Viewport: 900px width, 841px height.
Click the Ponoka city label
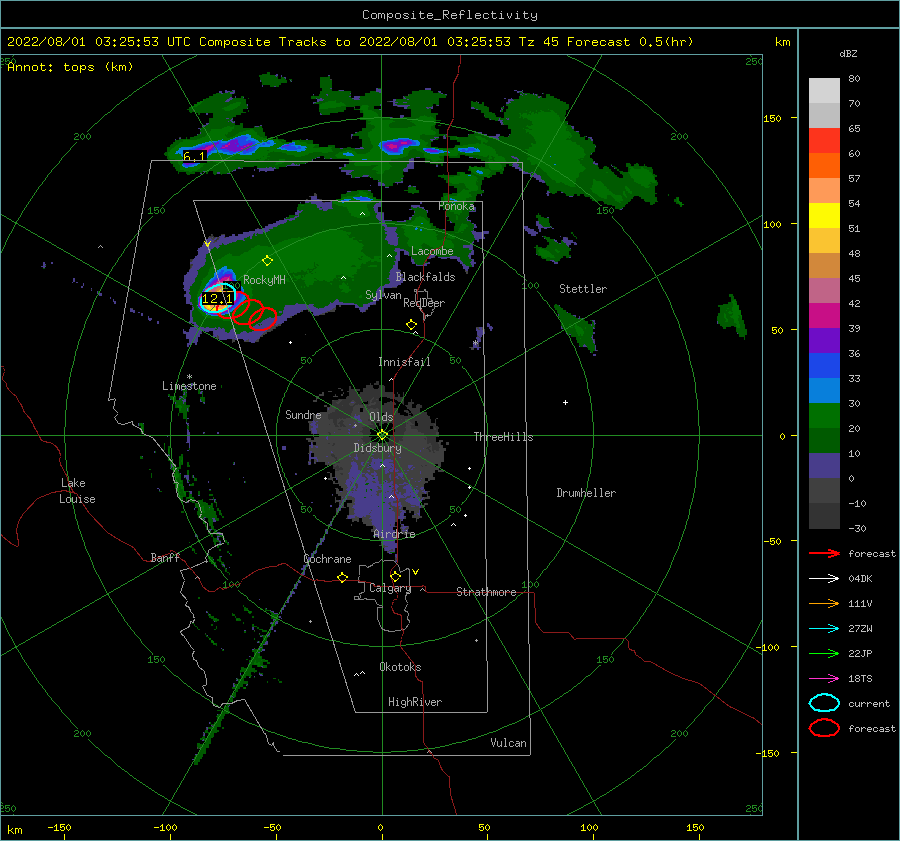pyautogui.click(x=456, y=206)
